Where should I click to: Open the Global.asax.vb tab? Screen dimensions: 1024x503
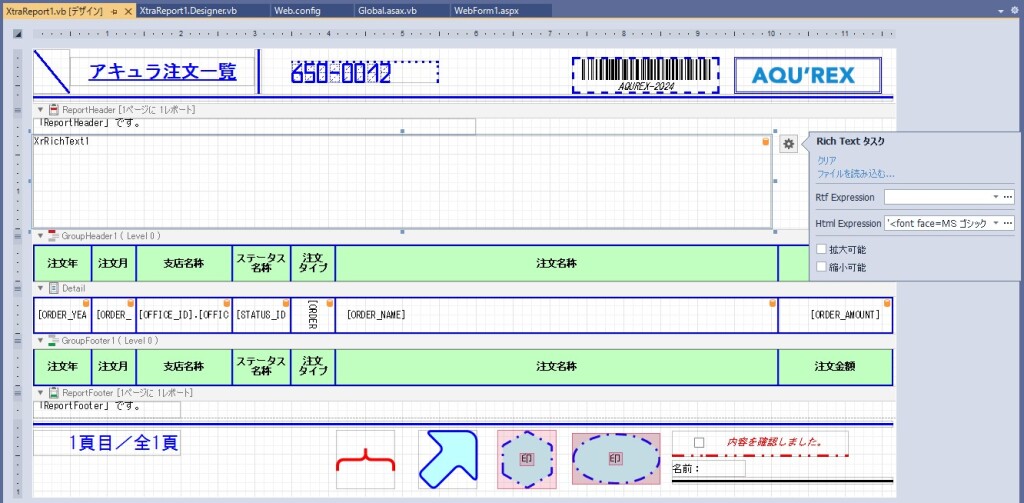387,10
